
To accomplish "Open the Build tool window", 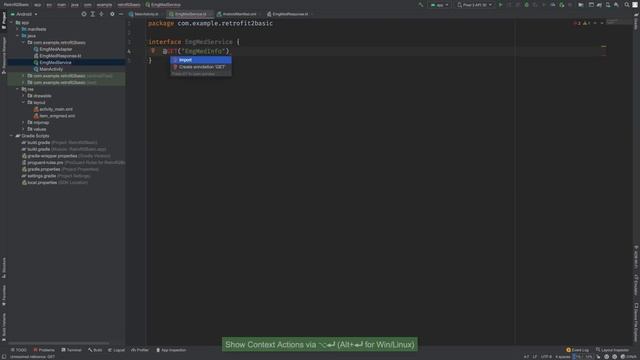I will (95, 350).
